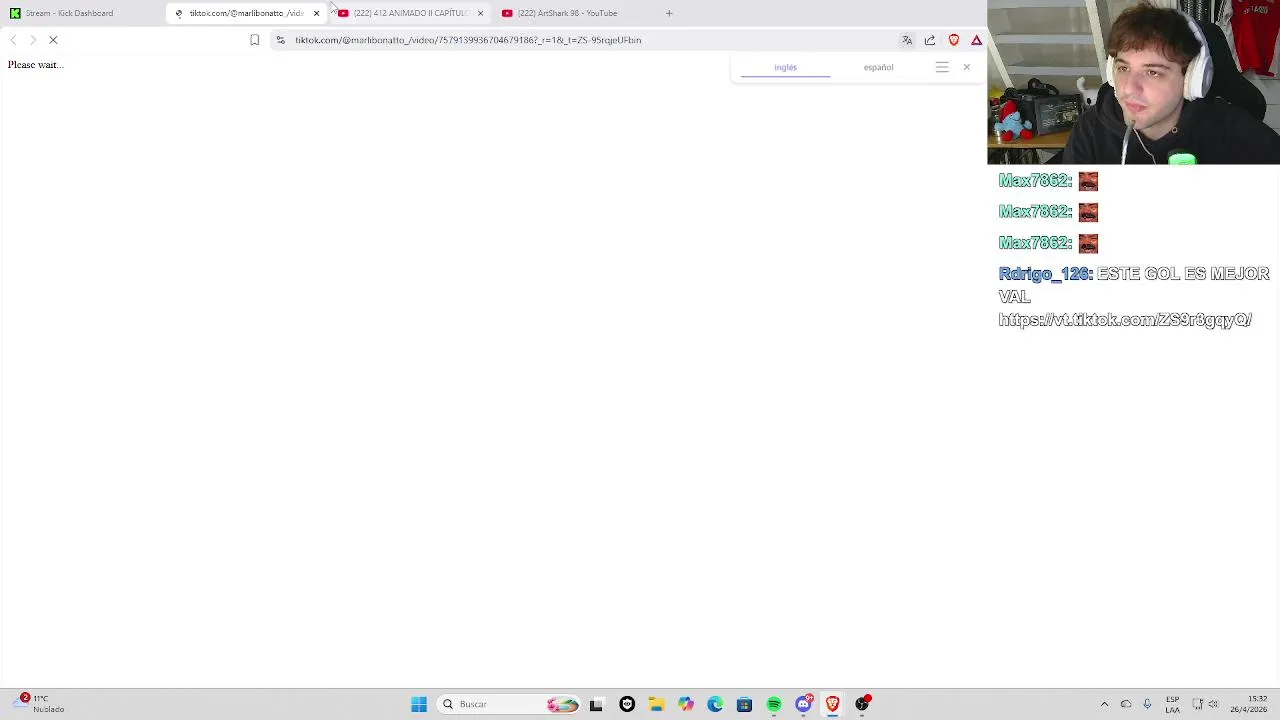Open the Brave Shields lion icon

pyautogui.click(x=953, y=40)
